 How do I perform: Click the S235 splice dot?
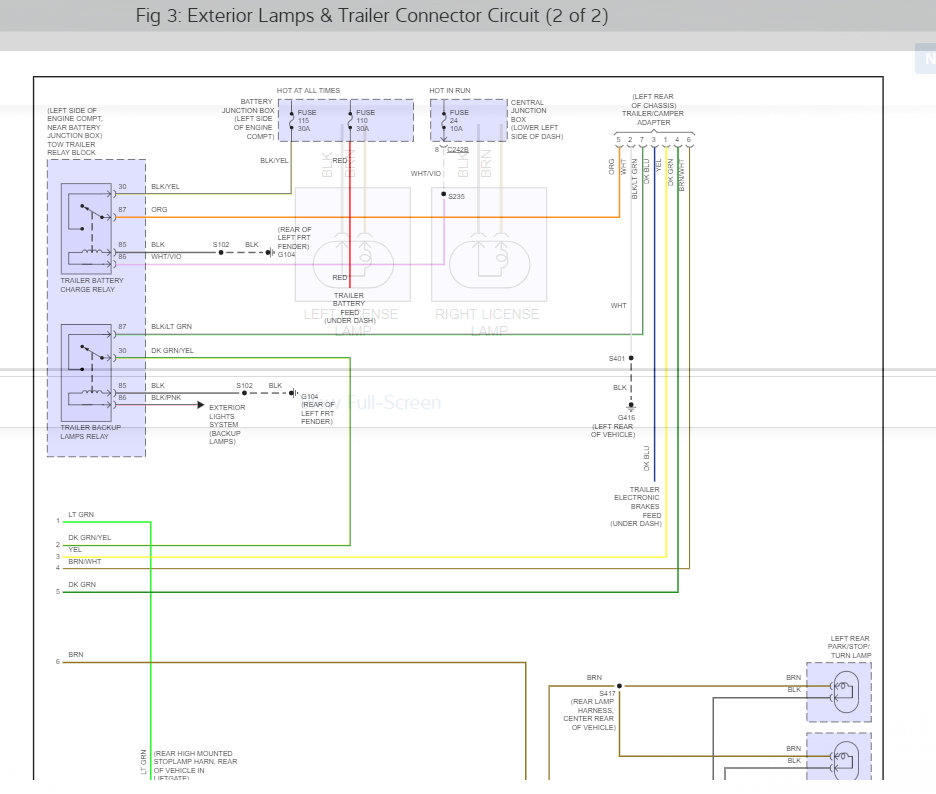(x=444, y=195)
